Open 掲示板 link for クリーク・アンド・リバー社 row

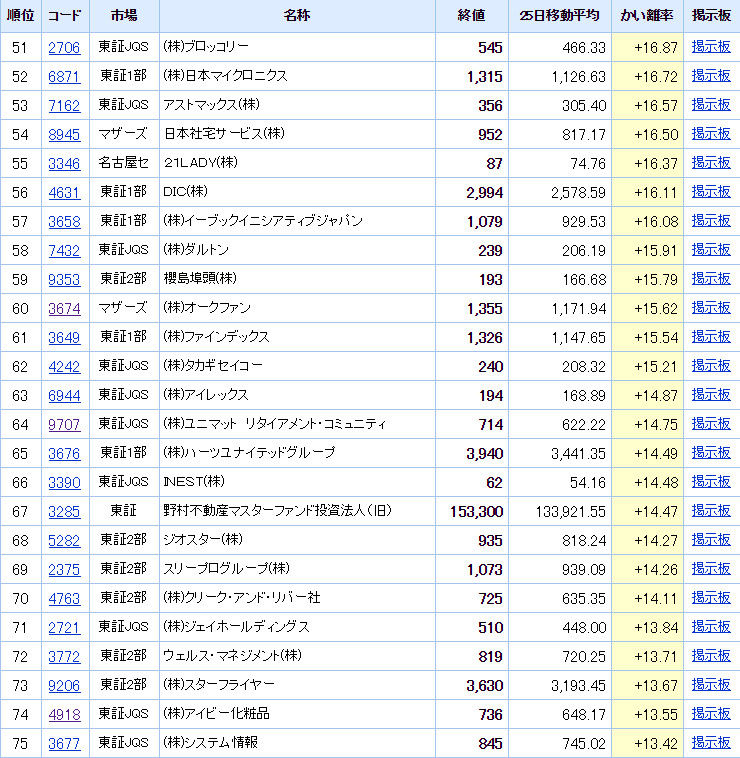tap(711, 598)
